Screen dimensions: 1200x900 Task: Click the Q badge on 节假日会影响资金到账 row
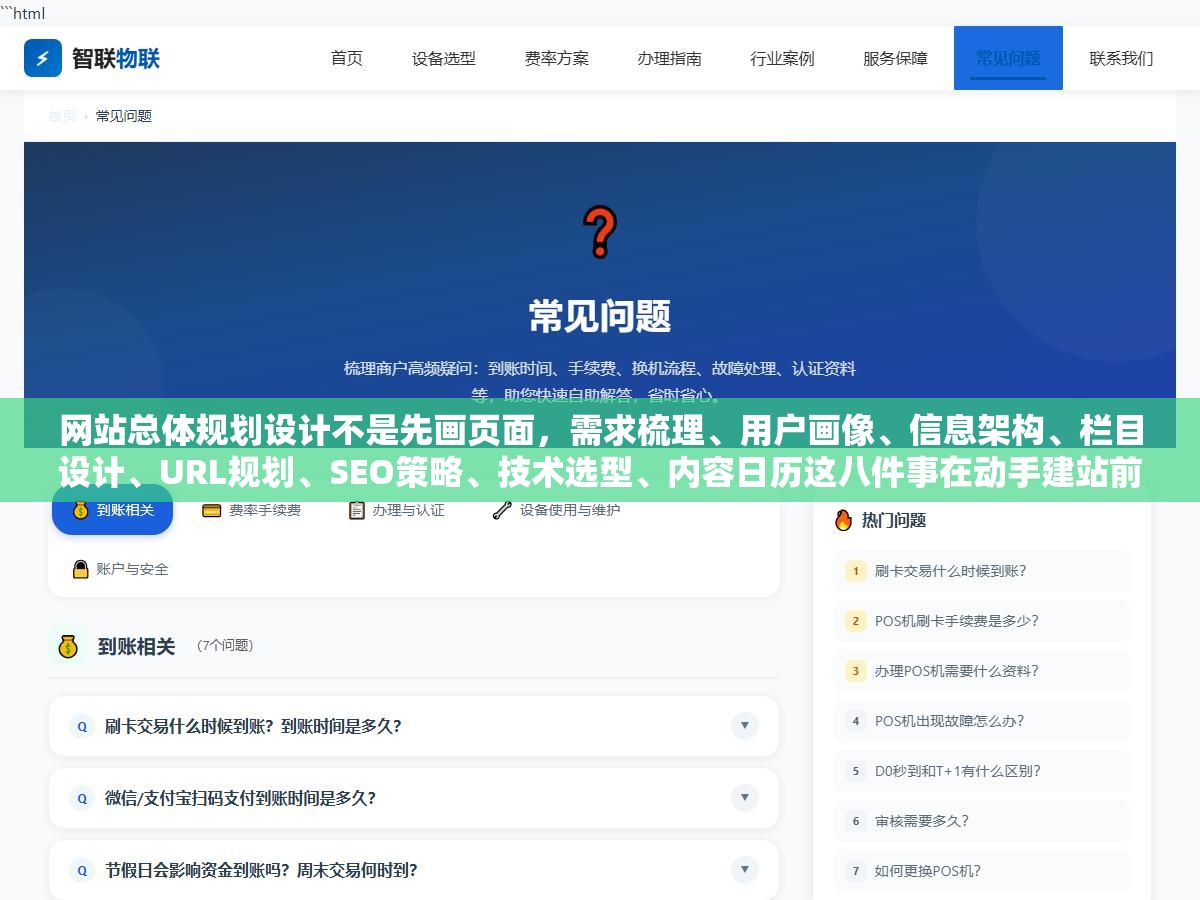pos(82,870)
